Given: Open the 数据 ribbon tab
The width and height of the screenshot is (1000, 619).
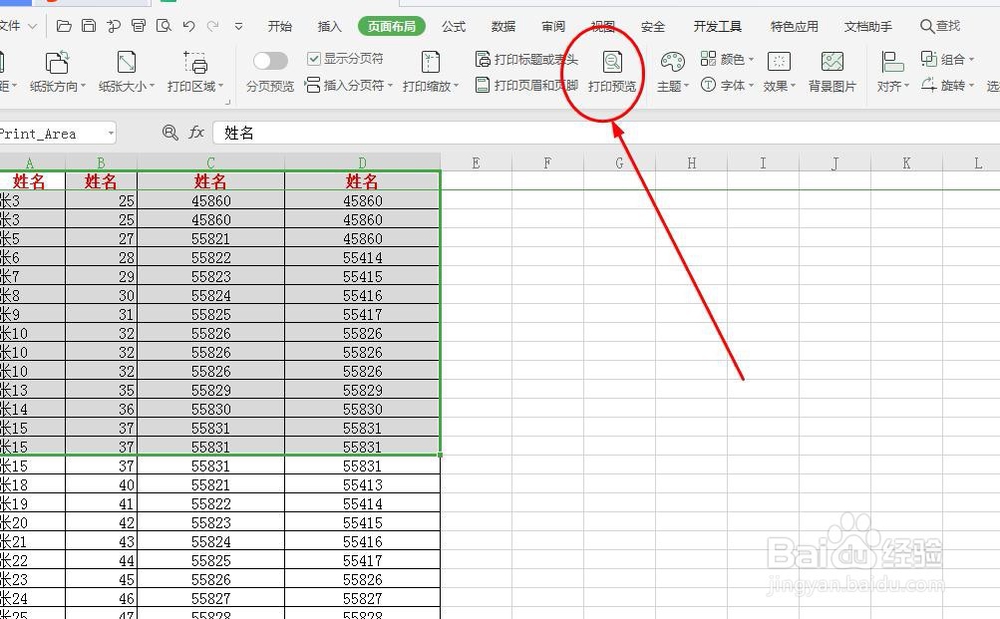Looking at the screenshot, I should tap(503, 26).
